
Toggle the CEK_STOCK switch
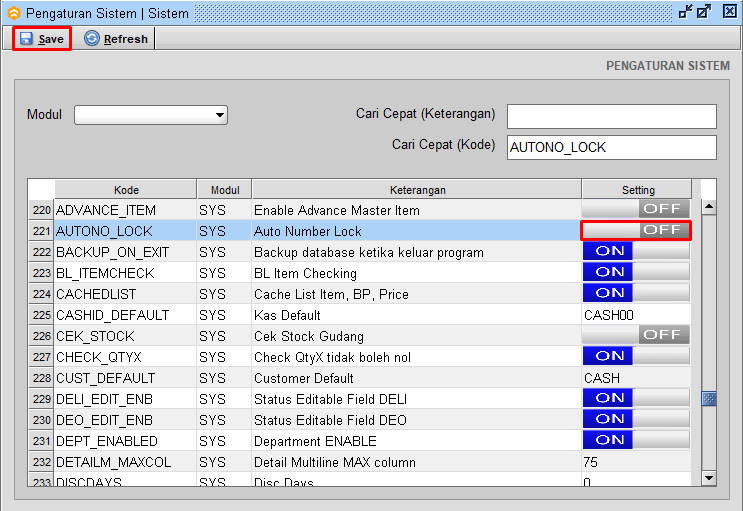point(635,335)
